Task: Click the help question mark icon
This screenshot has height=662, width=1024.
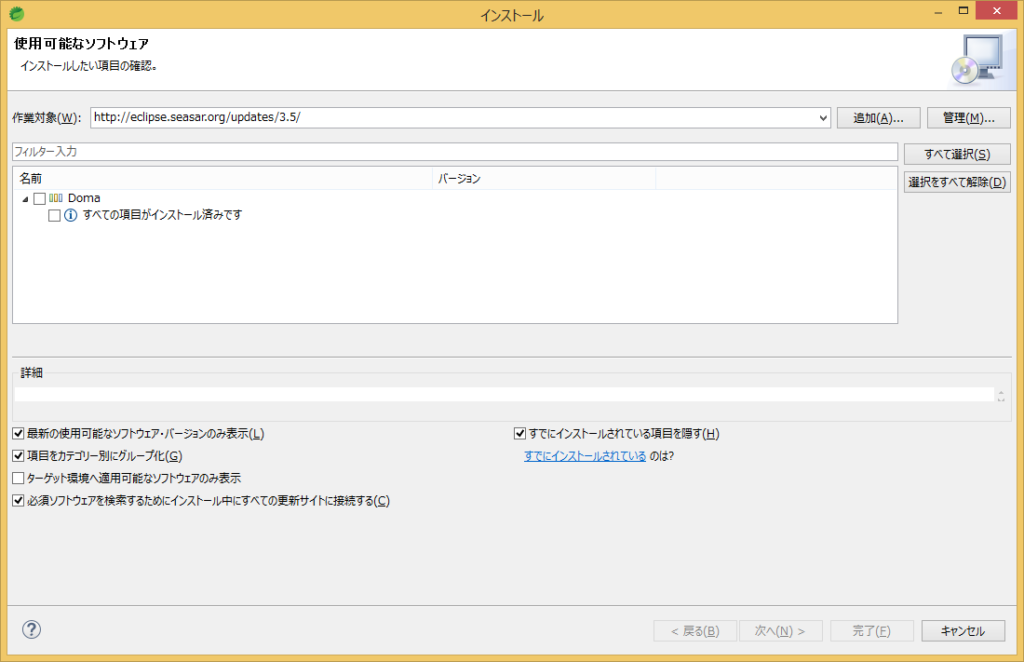Action: coord(31,630)
